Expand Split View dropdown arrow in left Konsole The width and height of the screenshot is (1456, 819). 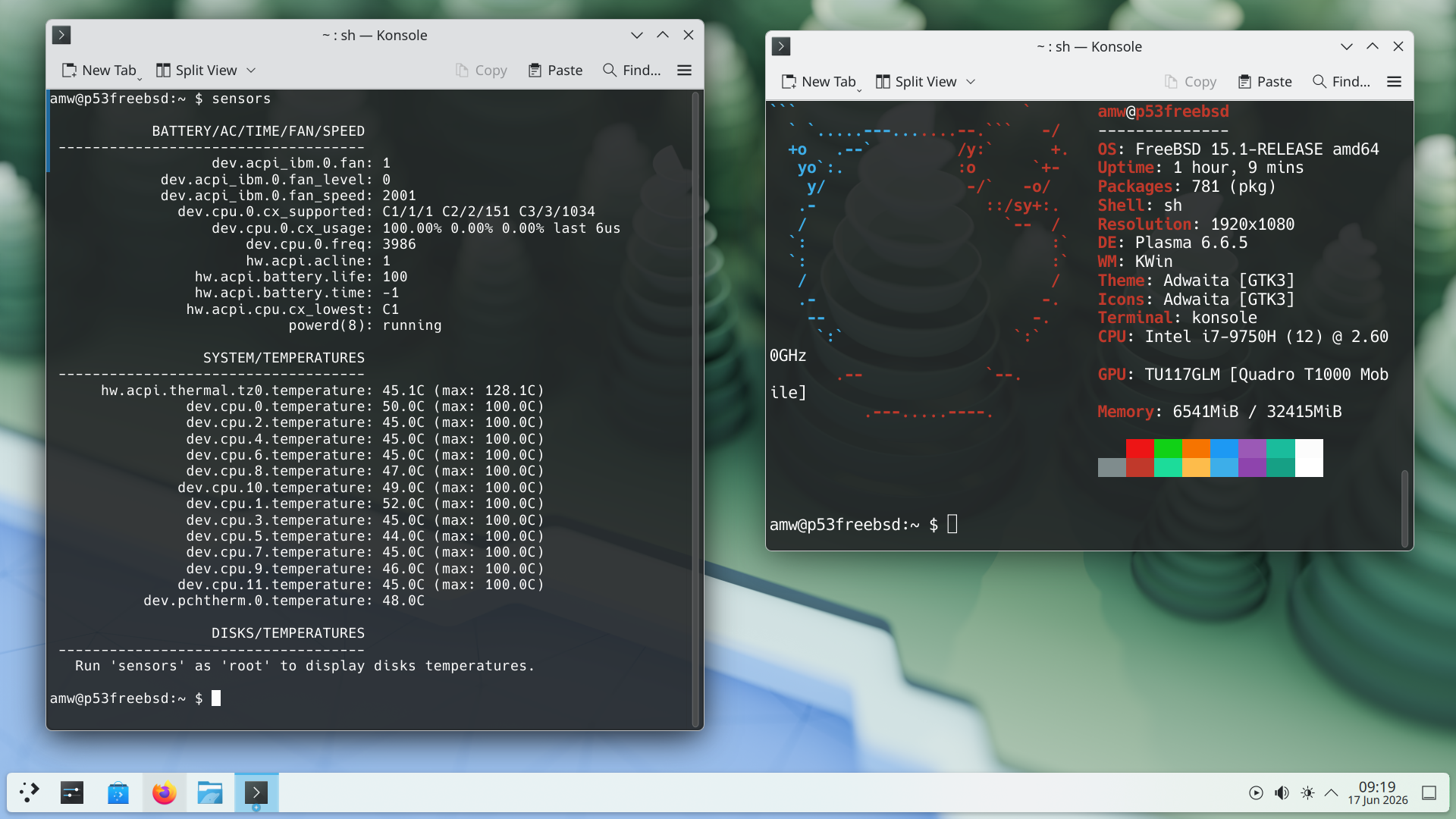tap(251, 70)
